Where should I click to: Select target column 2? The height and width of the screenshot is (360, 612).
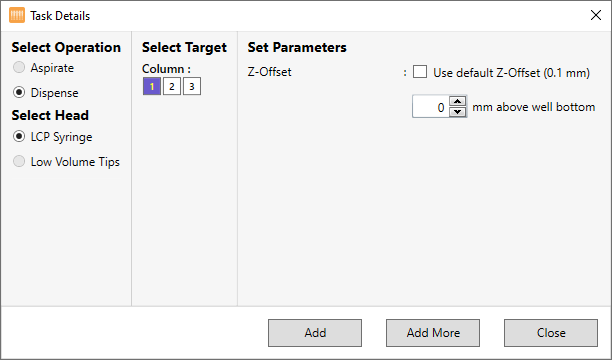click(x=172, y=86)
